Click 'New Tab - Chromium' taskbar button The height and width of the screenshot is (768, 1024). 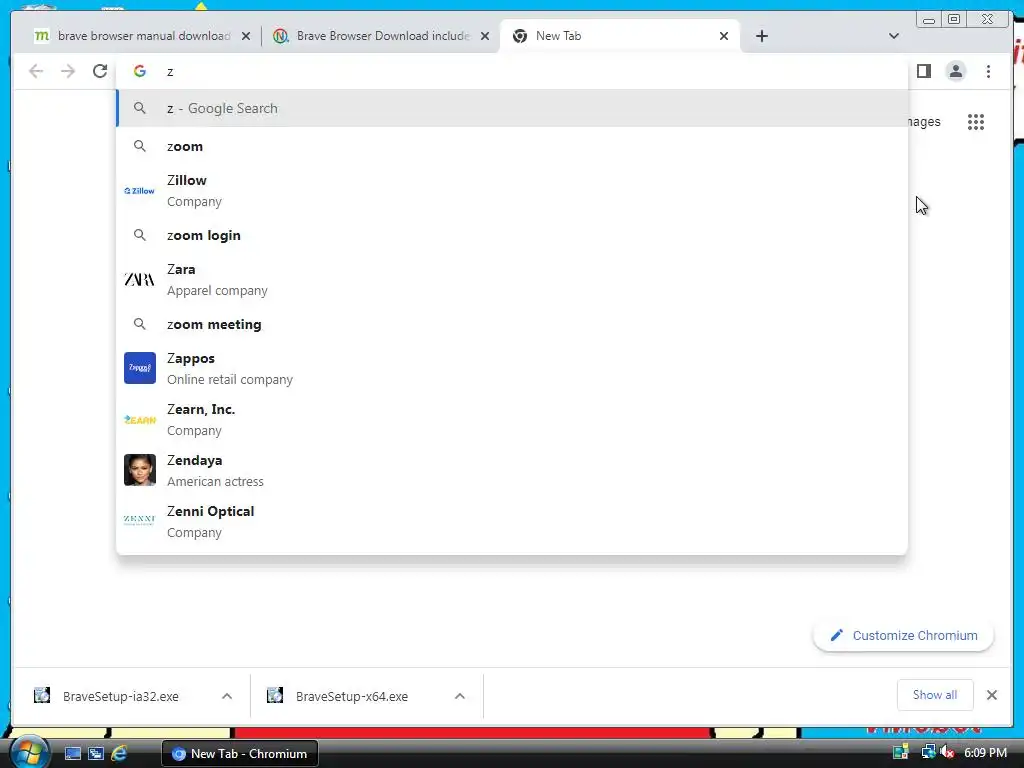[240, 754]
